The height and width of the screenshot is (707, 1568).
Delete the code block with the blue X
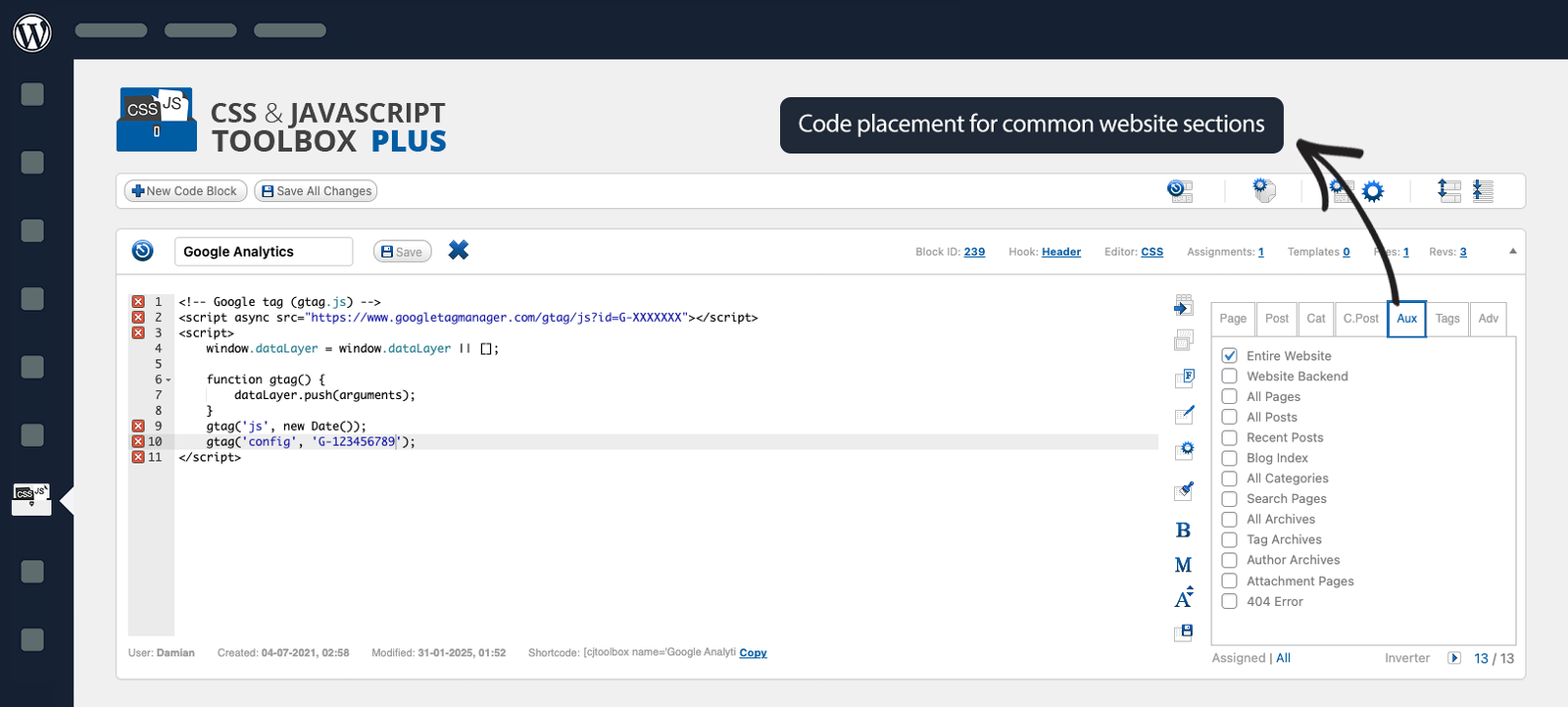pyautogui.click(x=459, y=250)
